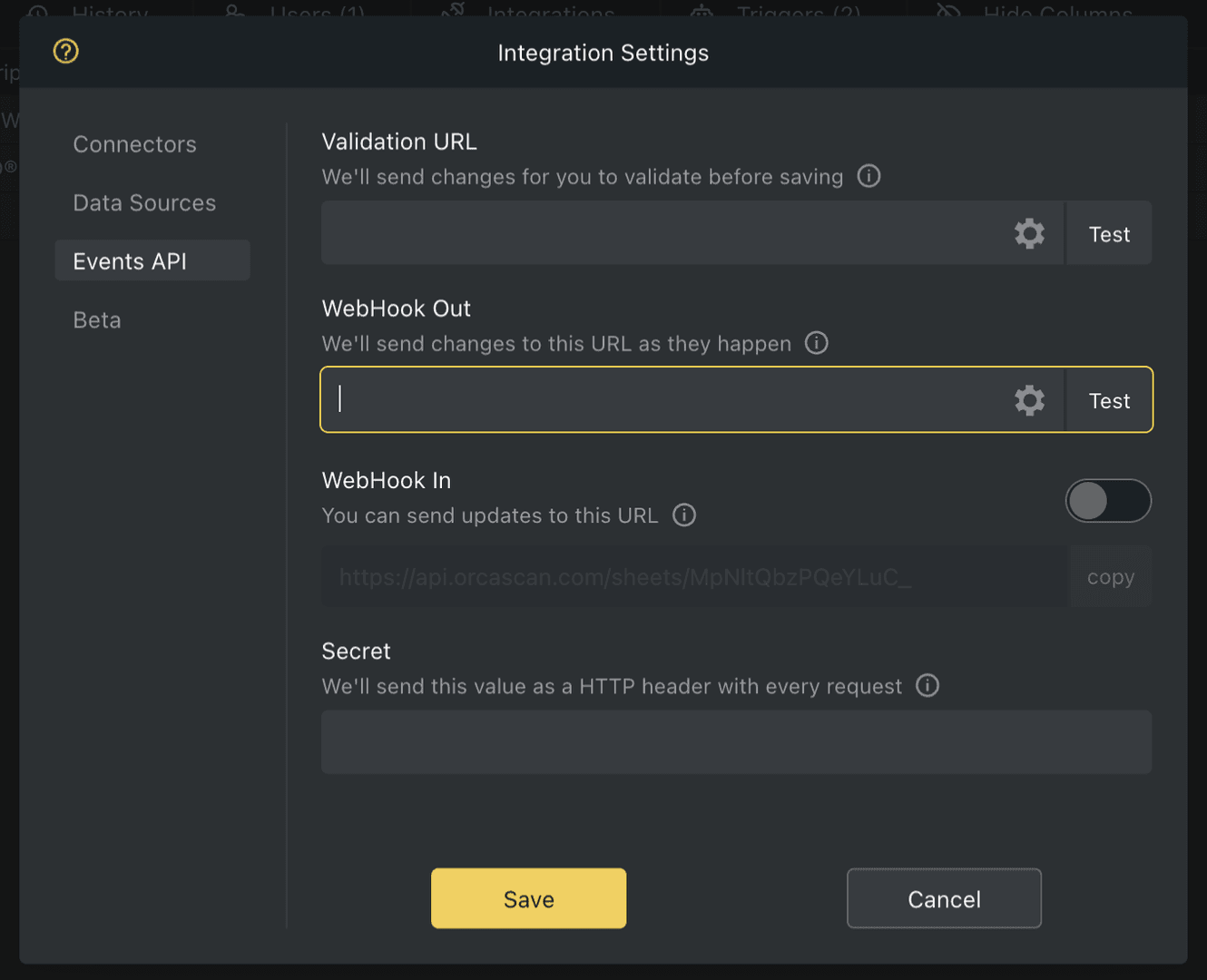Click the info icon beside Validation URL description
This screenshot has width=1207, height=980.
868,176
